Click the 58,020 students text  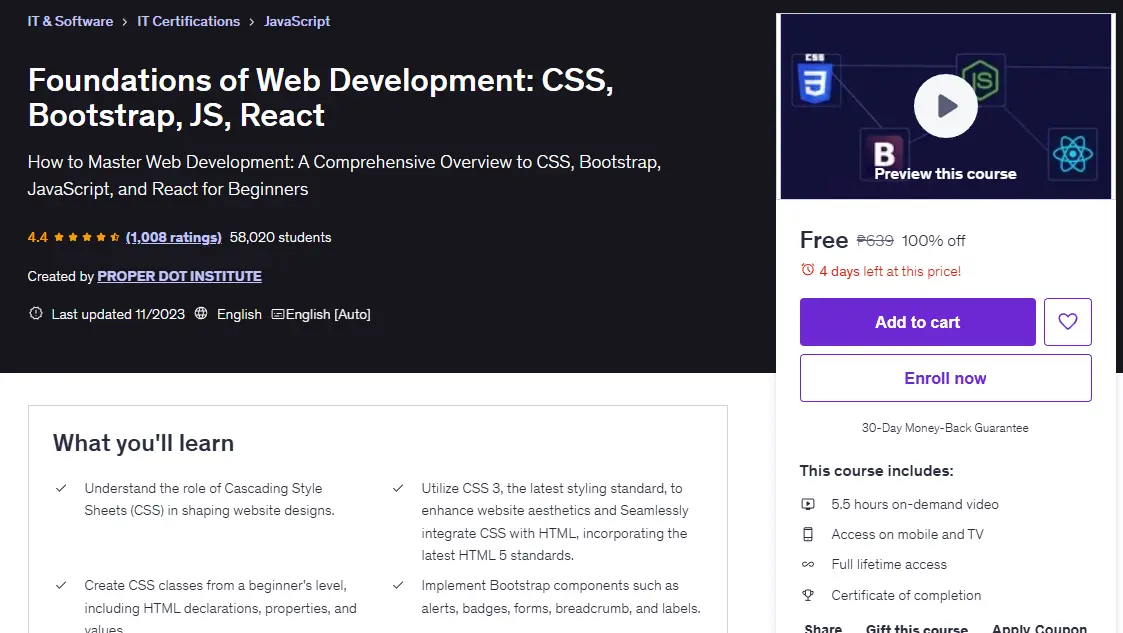[280, 237]
